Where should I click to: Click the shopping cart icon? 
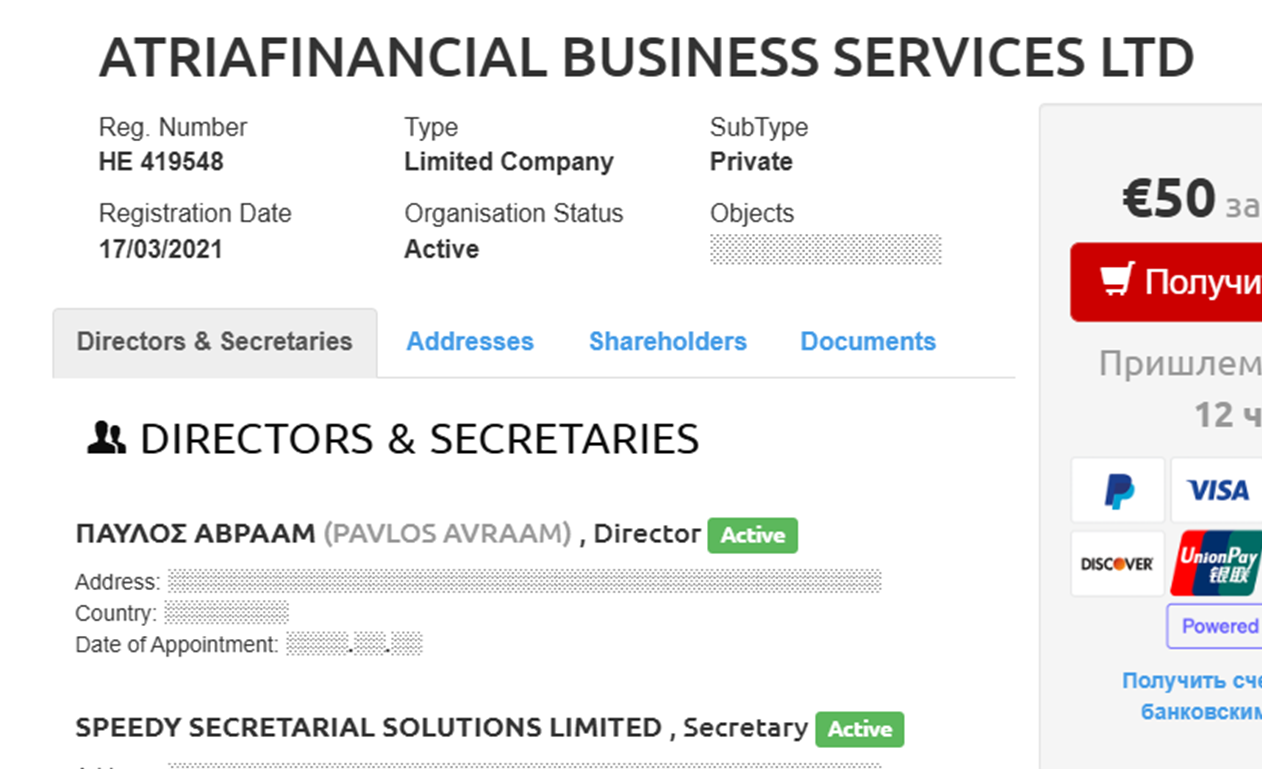pos(1116,281)
